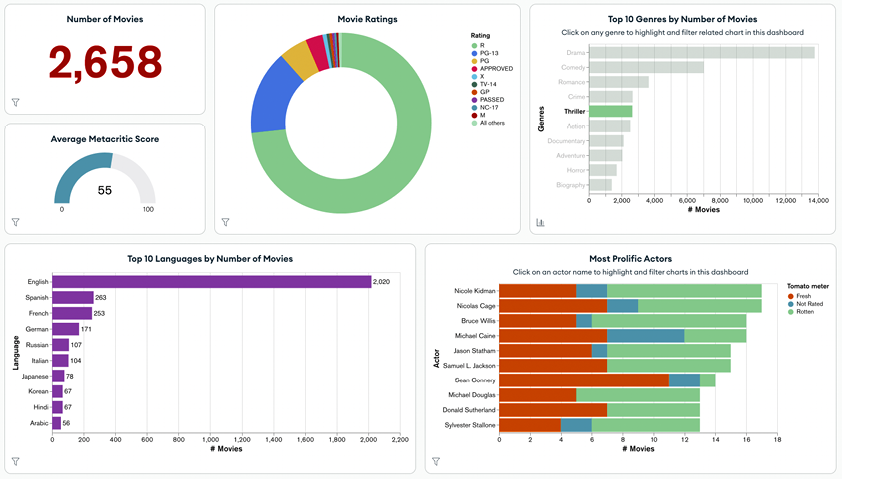The width and height of the screenshot is (881, 480).
Task: Click the Hindi language label
Action: pos(41,407)
